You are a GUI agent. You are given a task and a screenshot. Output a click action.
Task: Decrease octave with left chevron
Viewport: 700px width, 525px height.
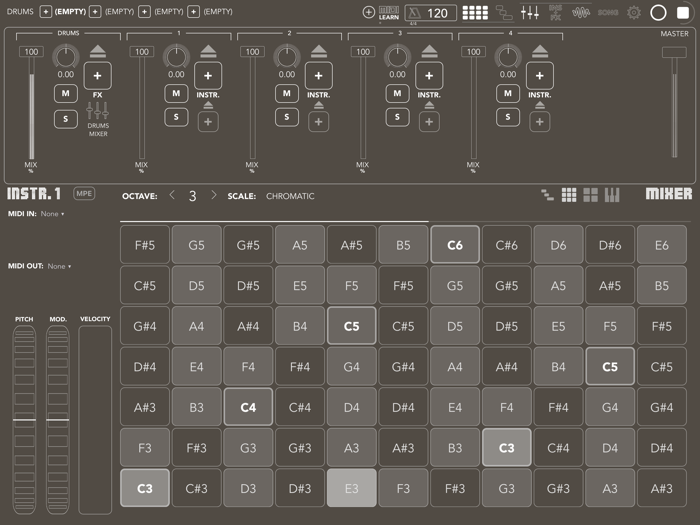pyautogui.click(x=172, y=195)
